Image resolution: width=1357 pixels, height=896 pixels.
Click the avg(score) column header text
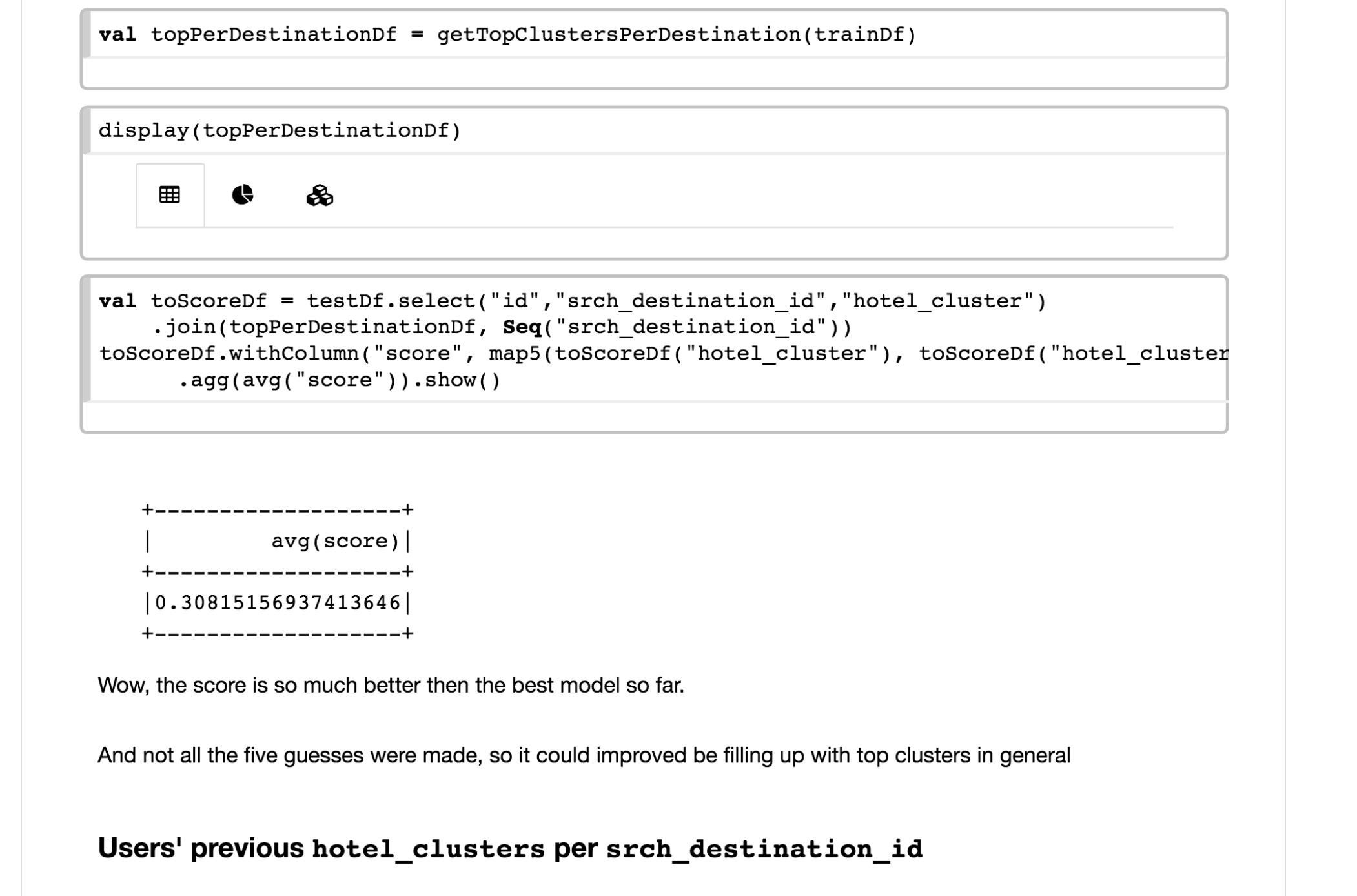[x=335, y=541]
